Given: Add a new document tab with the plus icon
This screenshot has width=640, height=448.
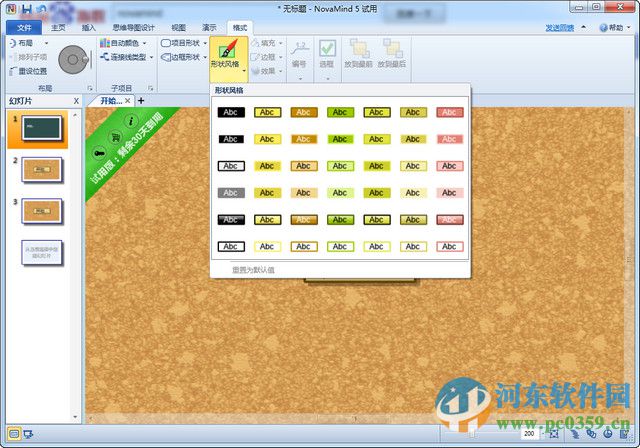Looking at the screenshot, I should pyautogui.click(x=141, y=101).
